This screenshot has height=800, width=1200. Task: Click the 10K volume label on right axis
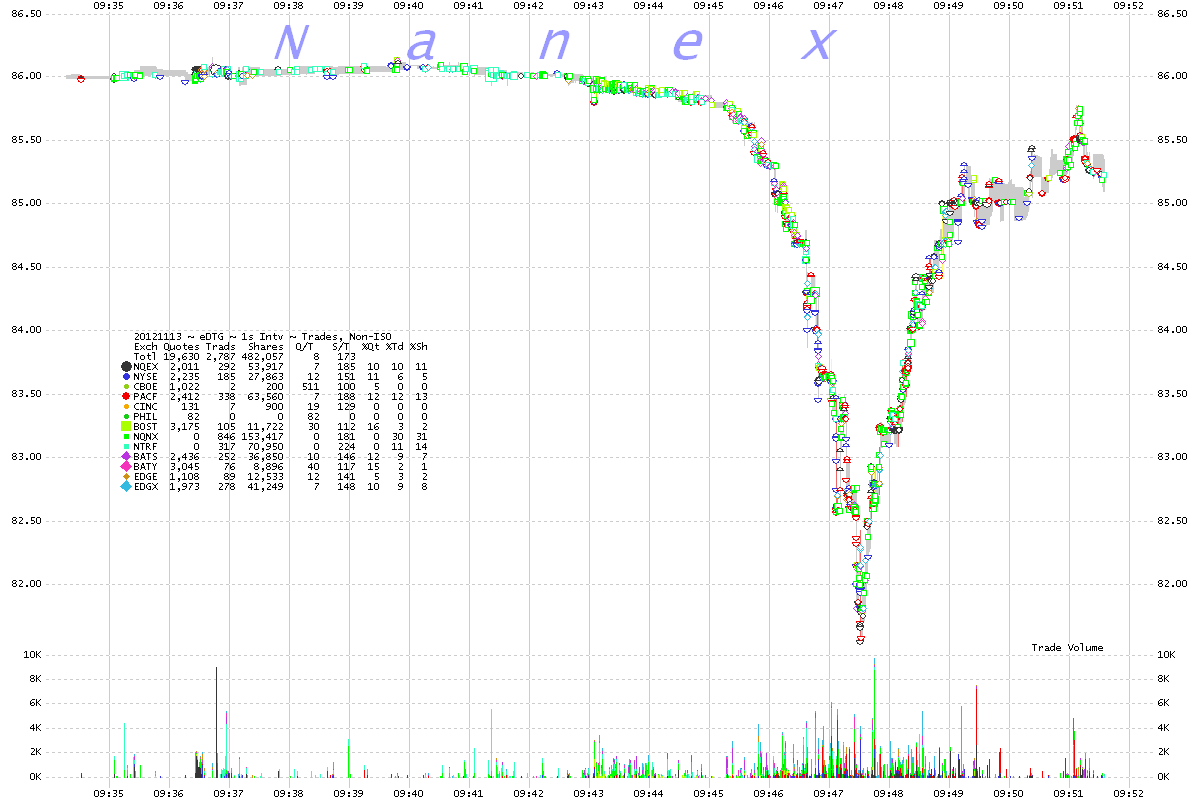1167,655
